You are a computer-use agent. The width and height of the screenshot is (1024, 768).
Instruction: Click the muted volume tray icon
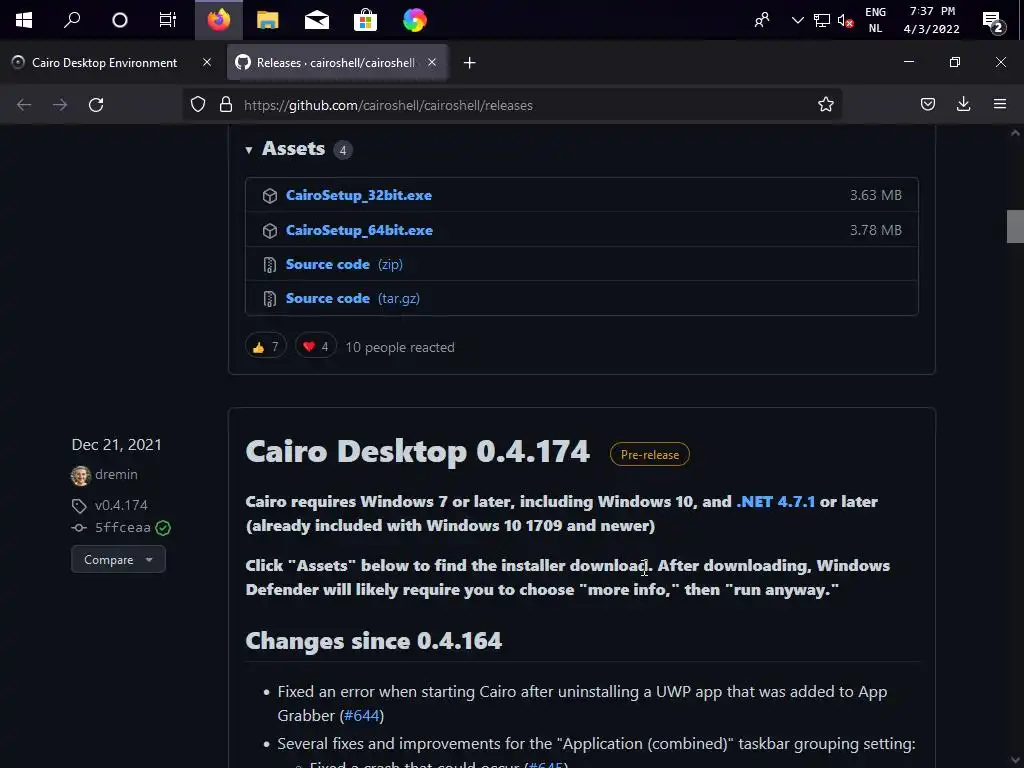846,20
